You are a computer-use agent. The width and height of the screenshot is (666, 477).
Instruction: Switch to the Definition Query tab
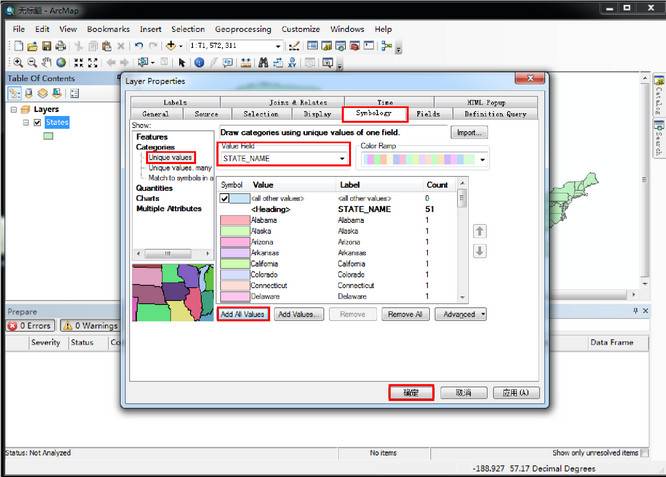click(x=495, y=114)
